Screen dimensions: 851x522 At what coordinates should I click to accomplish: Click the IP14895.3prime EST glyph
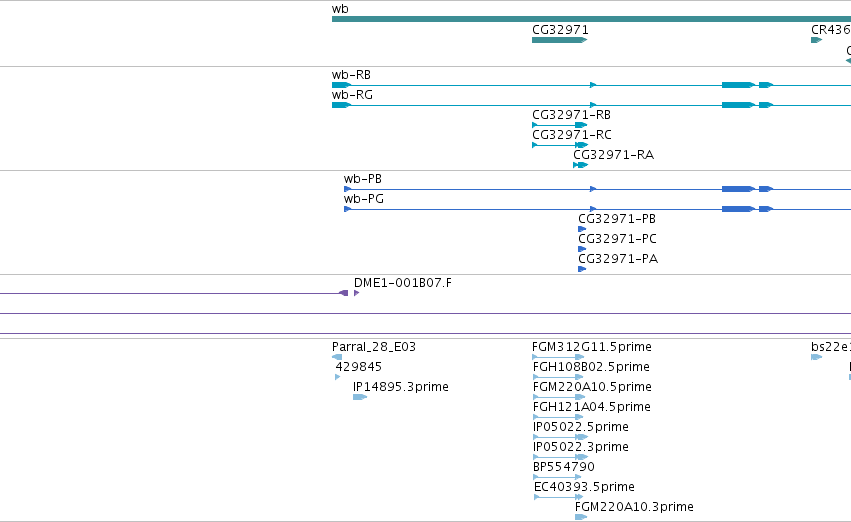point(360,397)
